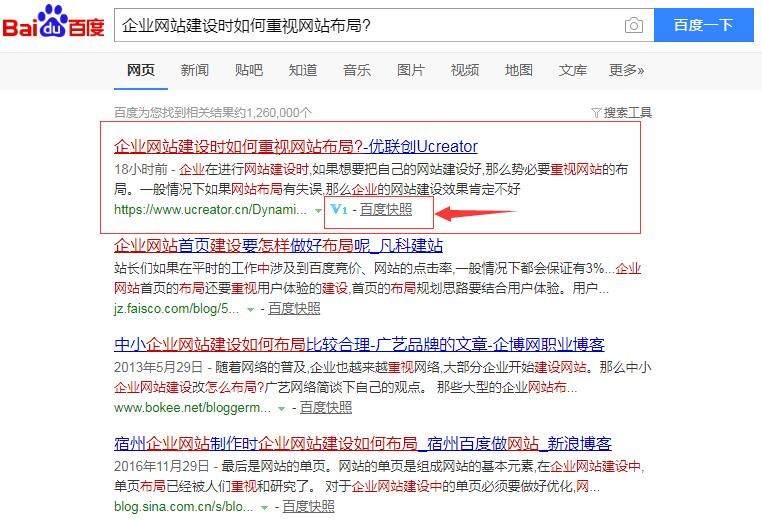Open 百度快照 for the faisco result
This screenshot has height=522, width=762.
pyautogui.click(x=294, y=309)
